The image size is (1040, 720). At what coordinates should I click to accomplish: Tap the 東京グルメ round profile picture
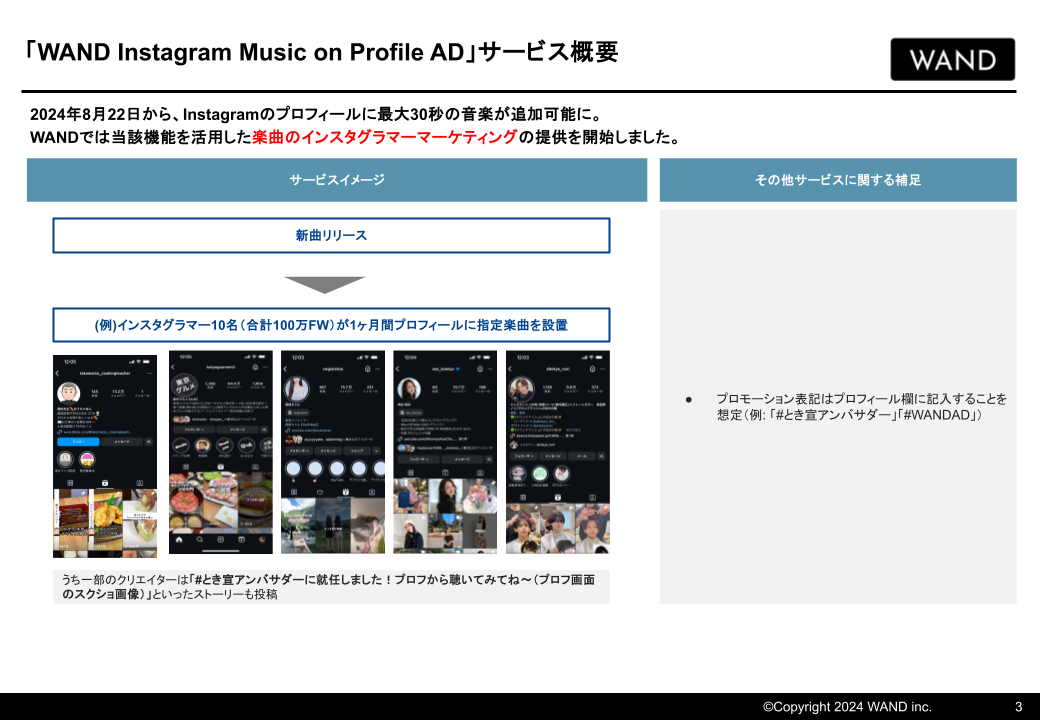click(186, 385)
